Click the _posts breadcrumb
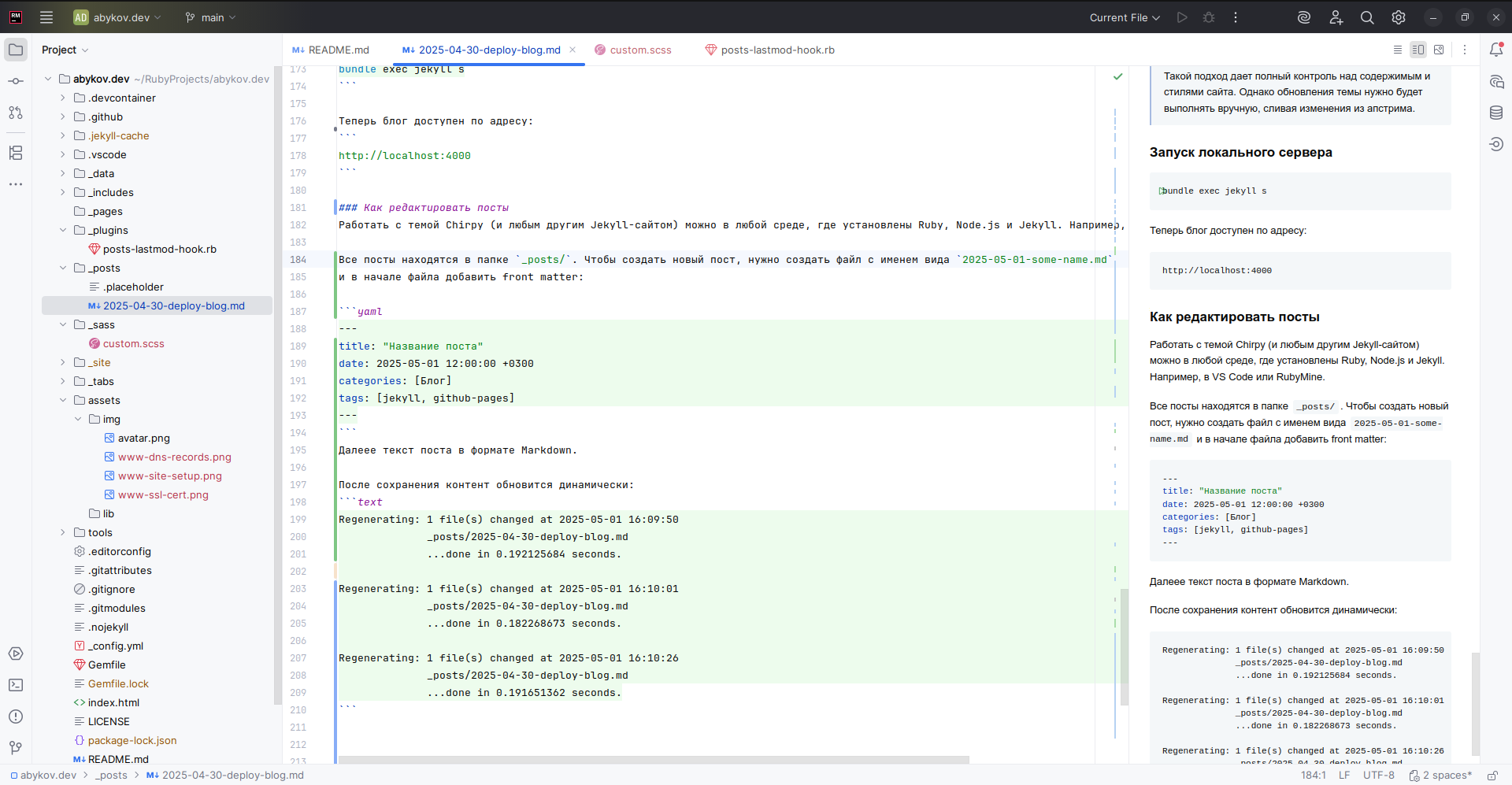Viewport: 1512px width, 785px height. tap(111, 775)
